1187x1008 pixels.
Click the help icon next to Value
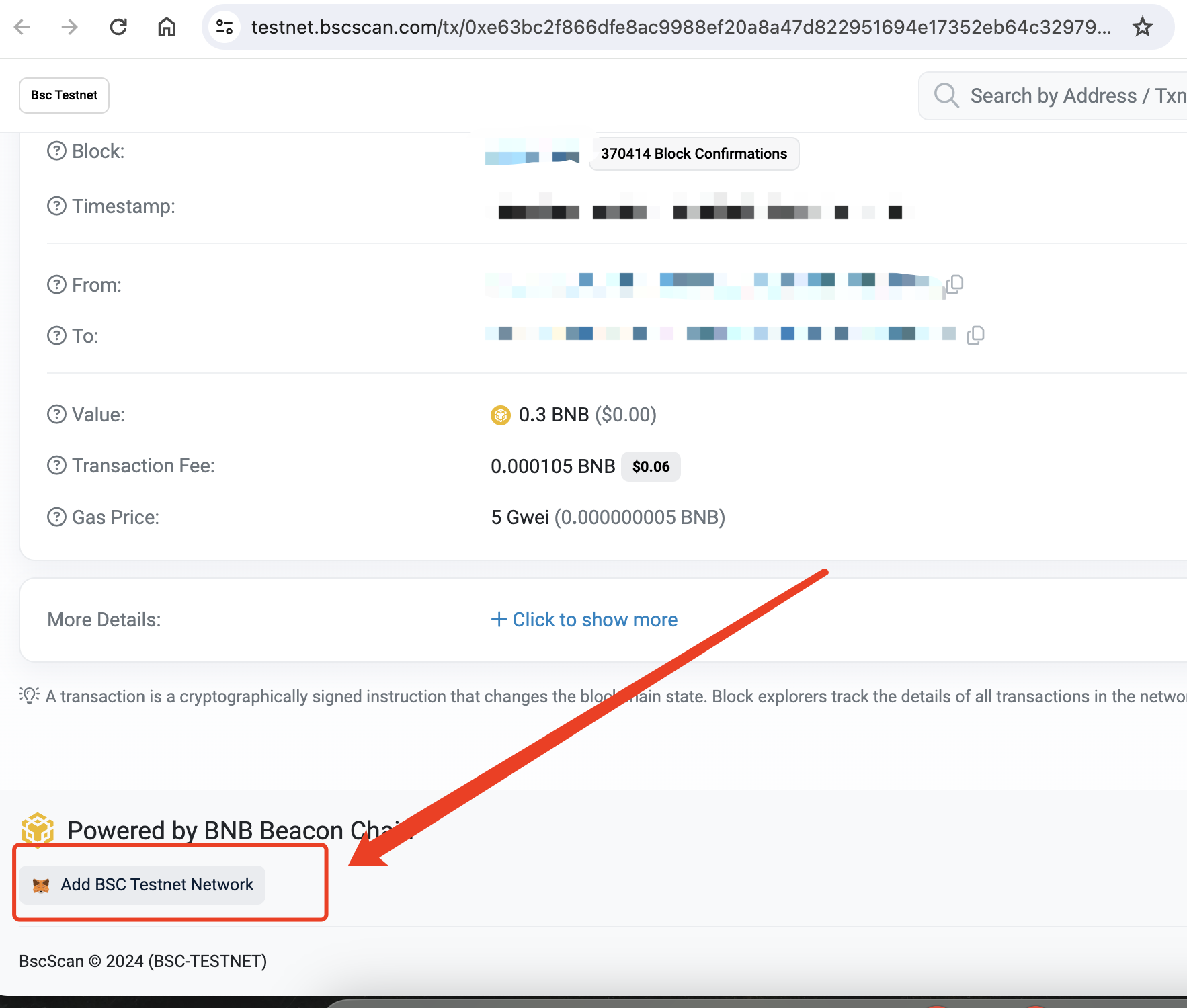click(56, 415)
